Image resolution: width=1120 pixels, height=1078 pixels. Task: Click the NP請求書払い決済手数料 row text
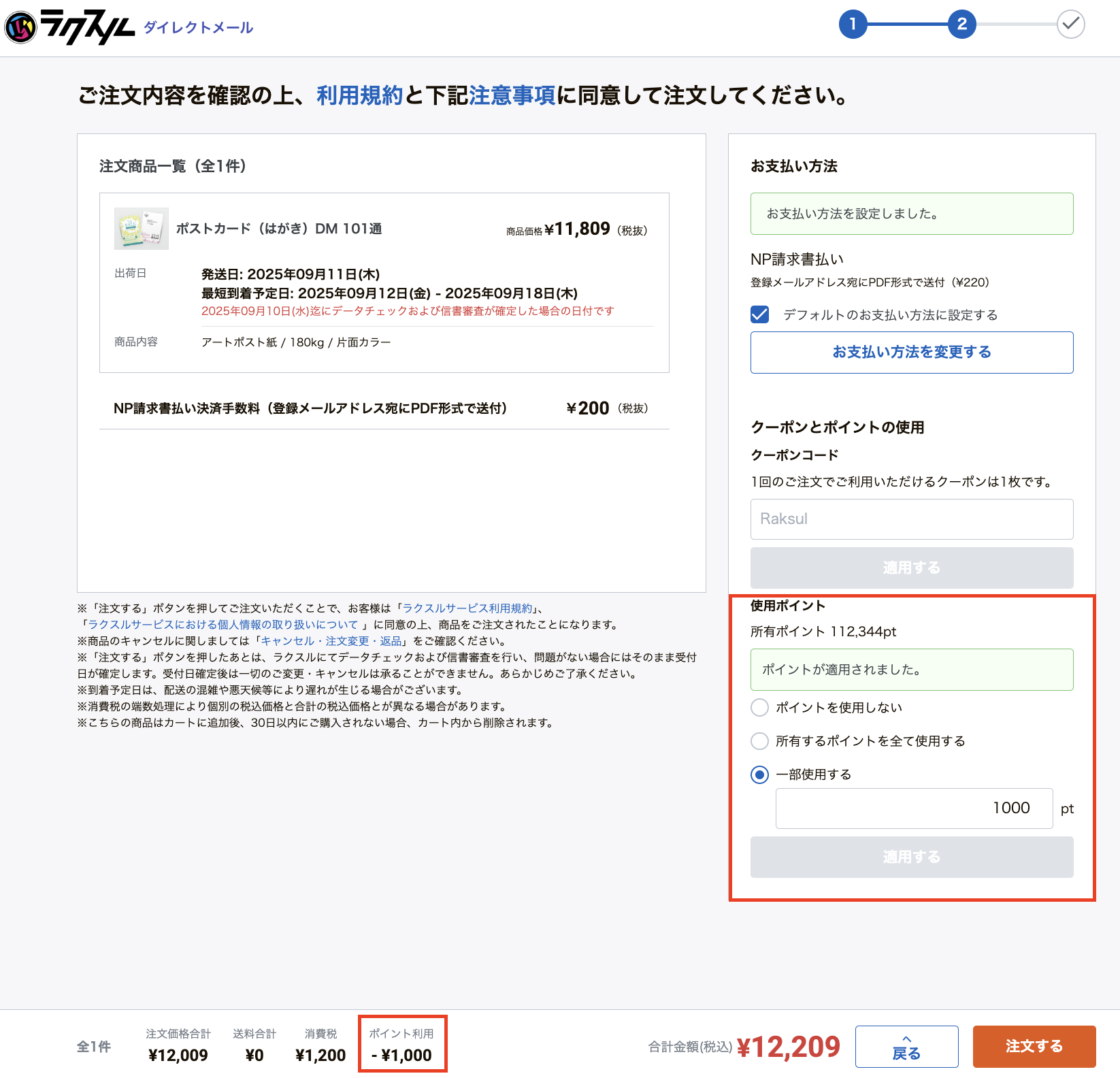coord(310,408)
